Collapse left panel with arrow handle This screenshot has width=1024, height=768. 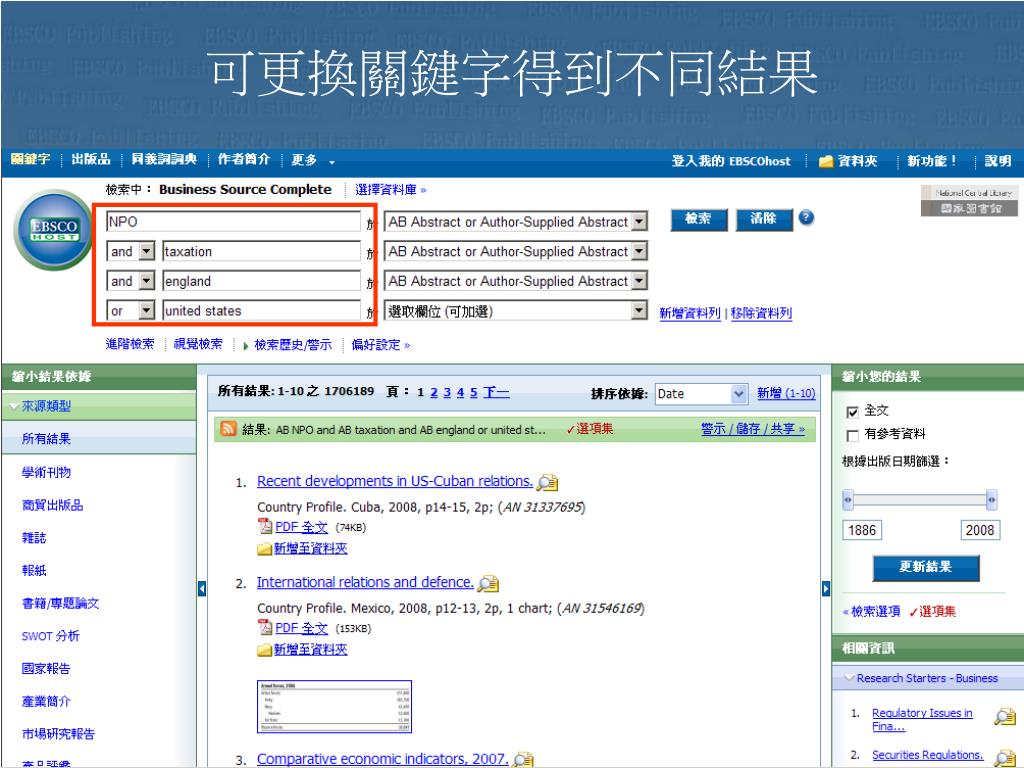coord(202,588)
